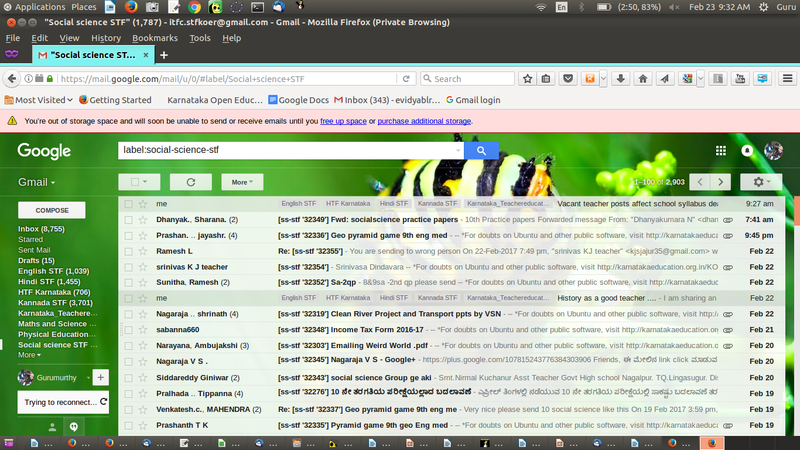This screenshot has height=450, width=800.
Task: Select checkbox for Prashanth T K message
Action: click(x=128, y=426)
